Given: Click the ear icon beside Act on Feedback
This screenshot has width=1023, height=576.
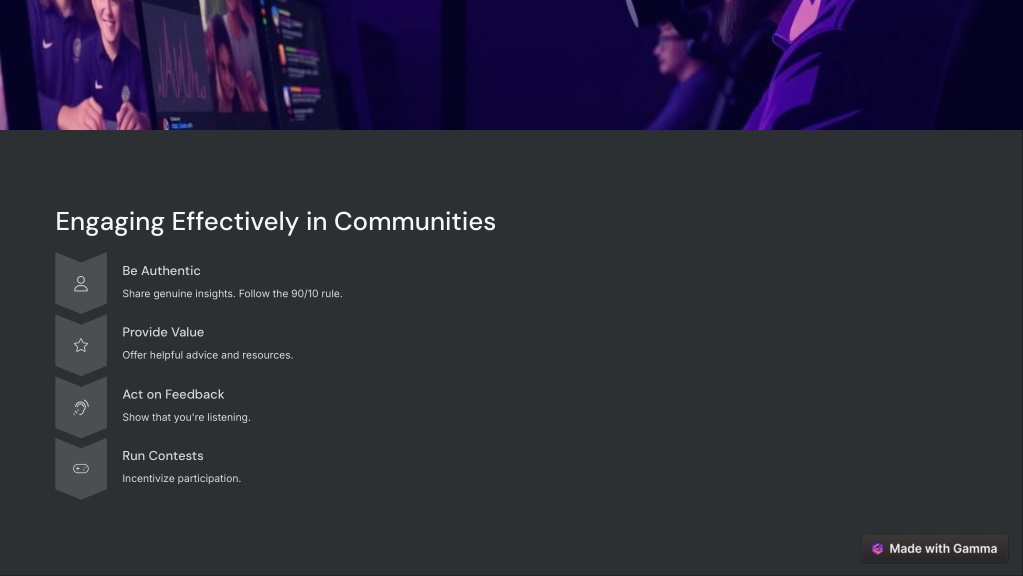Looking at the screenshot, I should (x=81, y=407).
